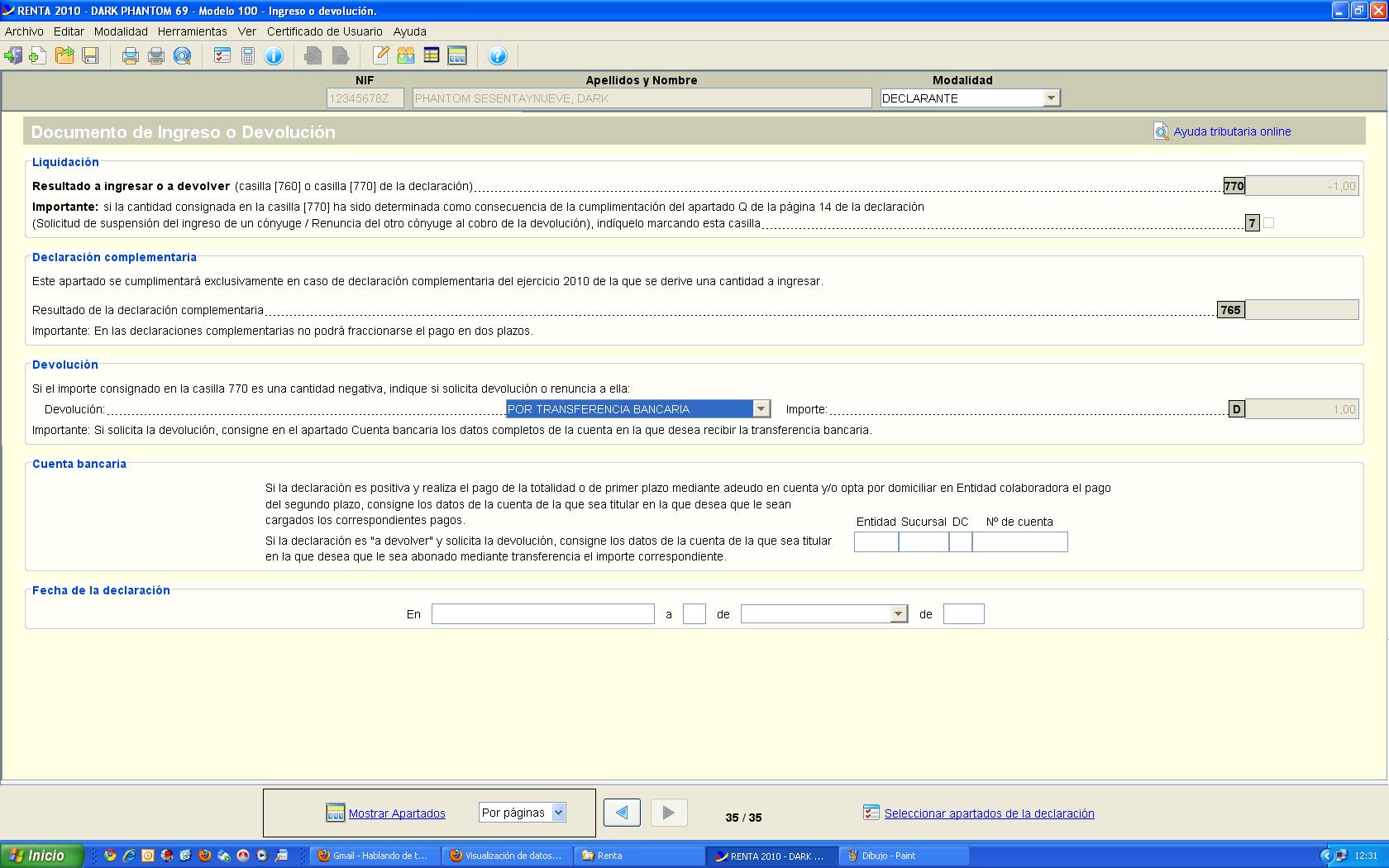The height and width of the screenshot is (868, 1389).
Task: Click the first blue printer icon
Action: (131, 55)
